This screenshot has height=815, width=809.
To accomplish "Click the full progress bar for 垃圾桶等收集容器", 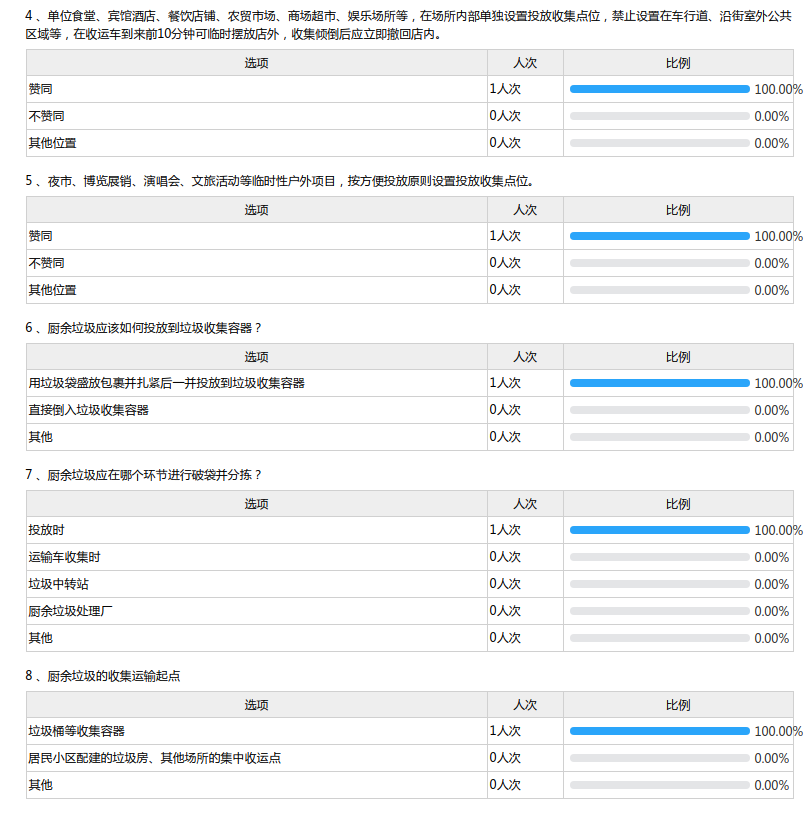I will pos(659,731).
